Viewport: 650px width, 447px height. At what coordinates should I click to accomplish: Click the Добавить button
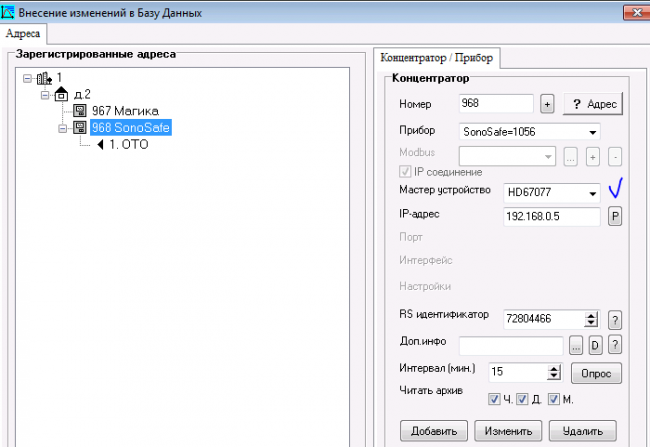[433, 432]
